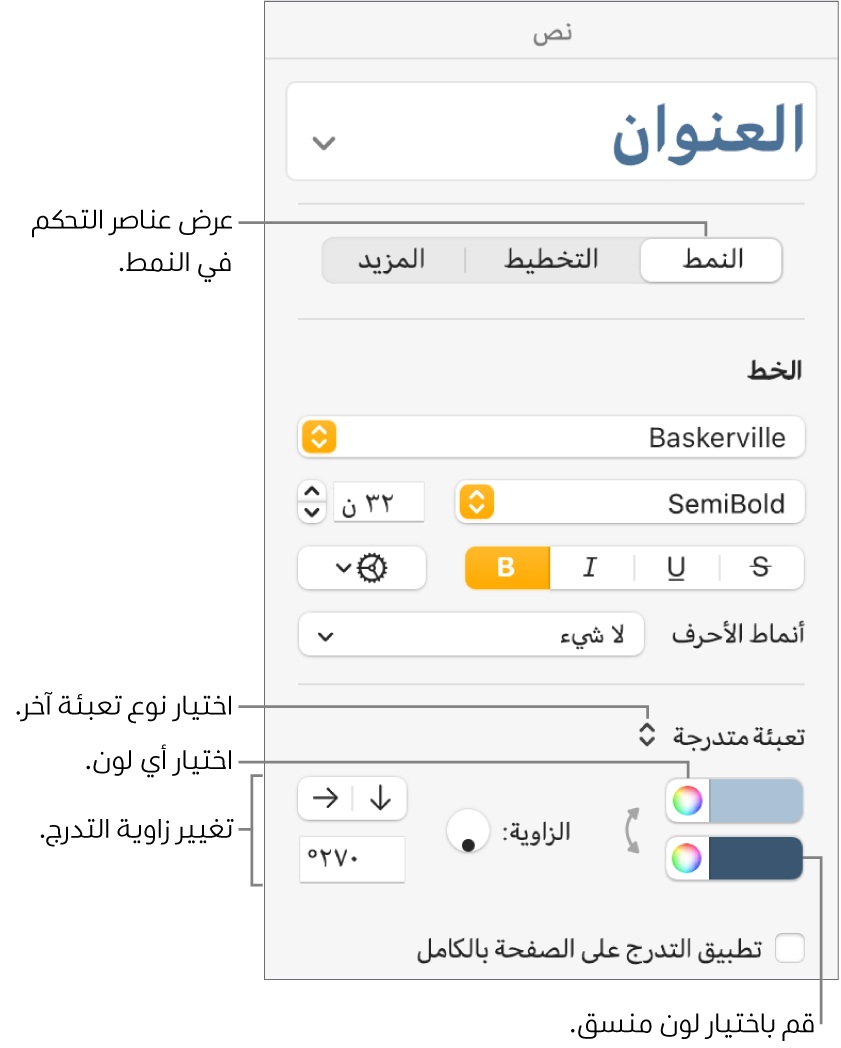This screenshot has height=1048, width=841.
Task: Apply bold formatting with the B icon
Action: (x=507, y=568)
